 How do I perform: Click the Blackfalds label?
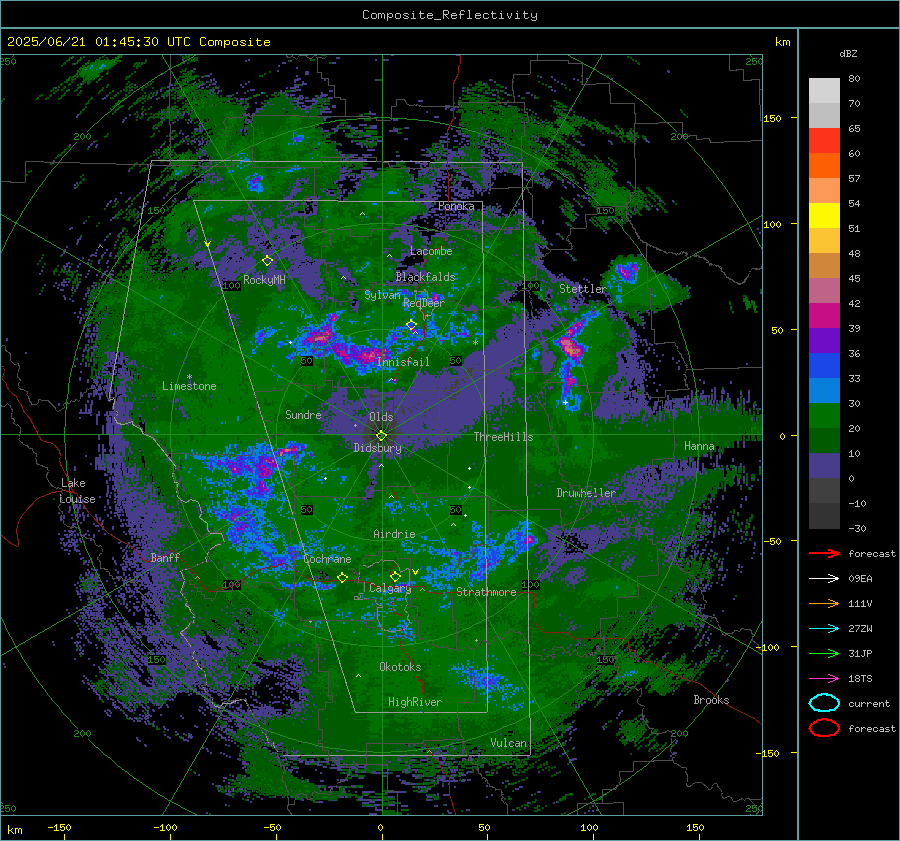coord(425,277)
